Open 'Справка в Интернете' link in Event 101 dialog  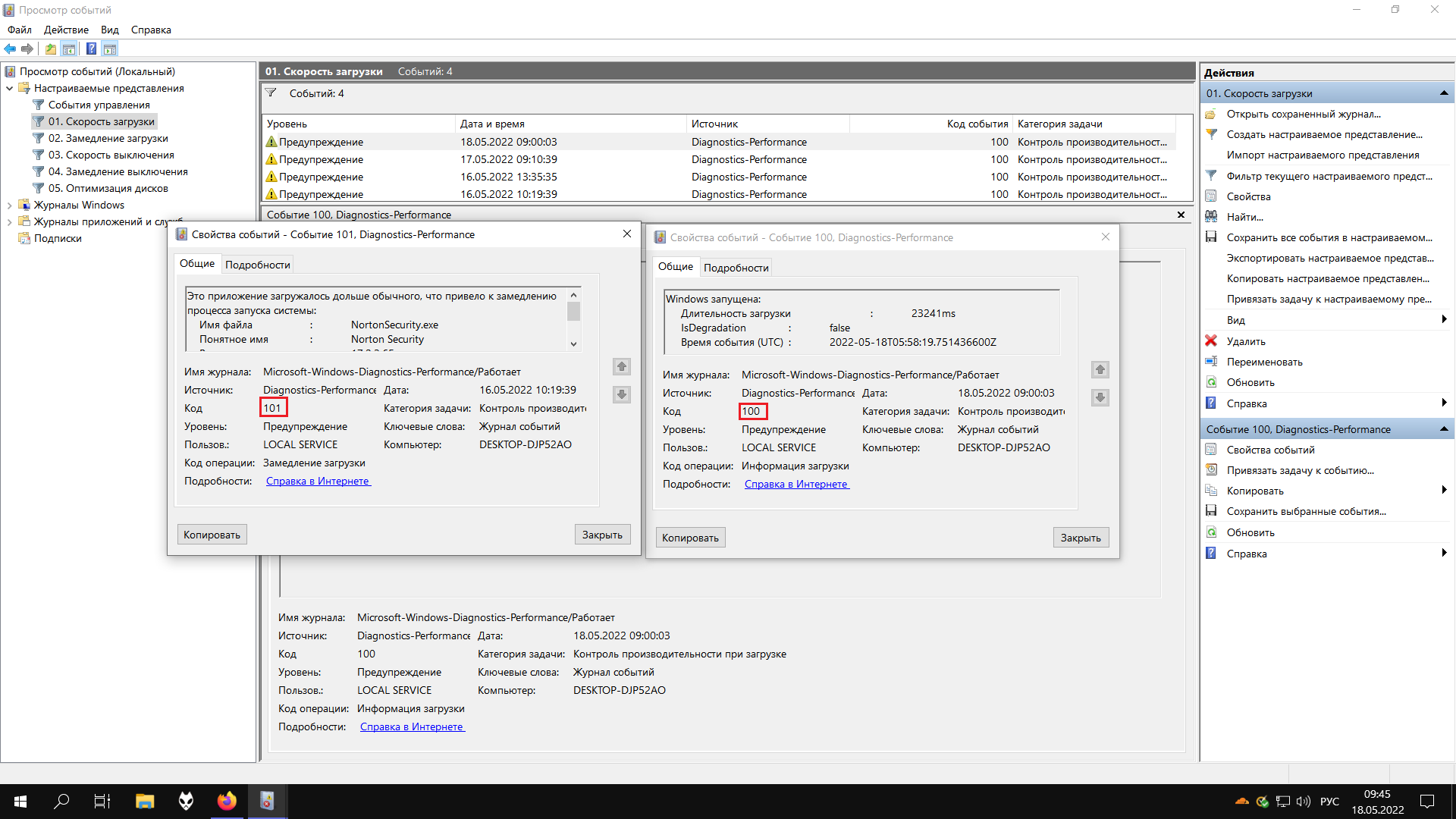(318, 481)
